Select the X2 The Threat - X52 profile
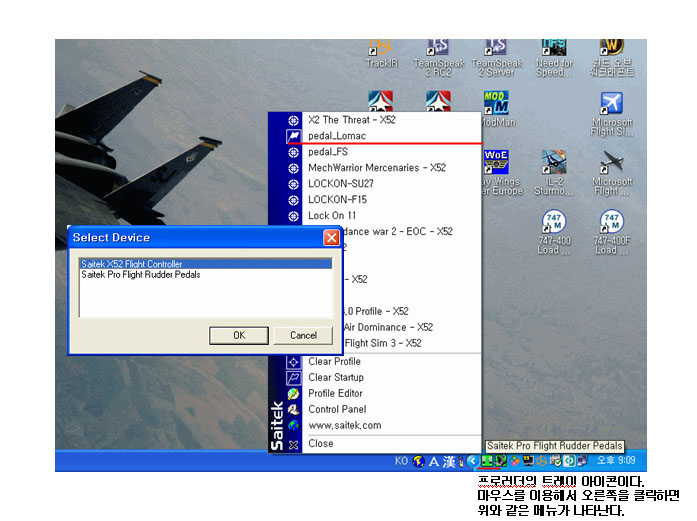This screenshot has height=521, width=697. click(x=392, y=120)
